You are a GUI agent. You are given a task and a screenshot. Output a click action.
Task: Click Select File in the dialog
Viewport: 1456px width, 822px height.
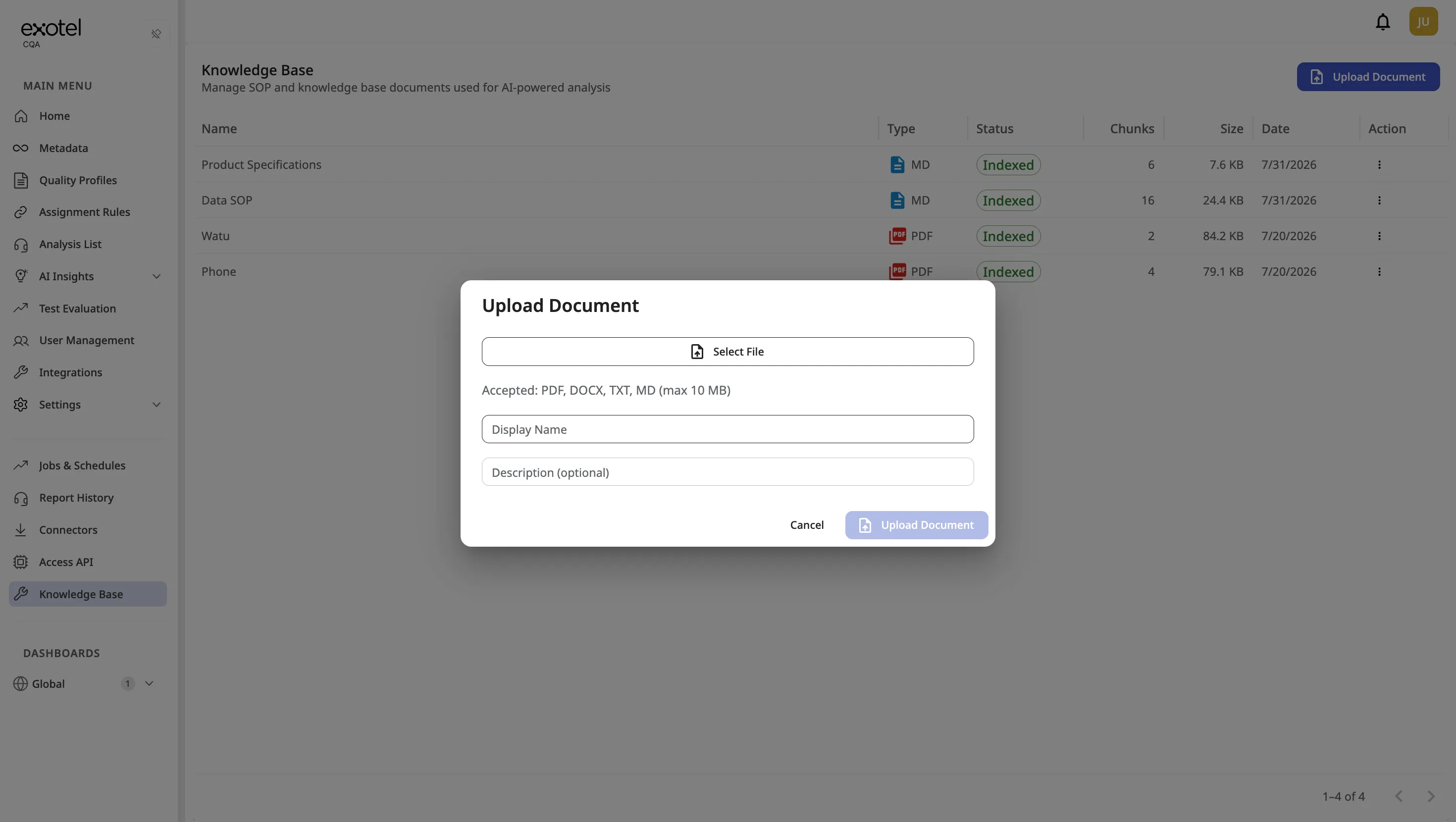pyautogui.click(x=728, y=352)
